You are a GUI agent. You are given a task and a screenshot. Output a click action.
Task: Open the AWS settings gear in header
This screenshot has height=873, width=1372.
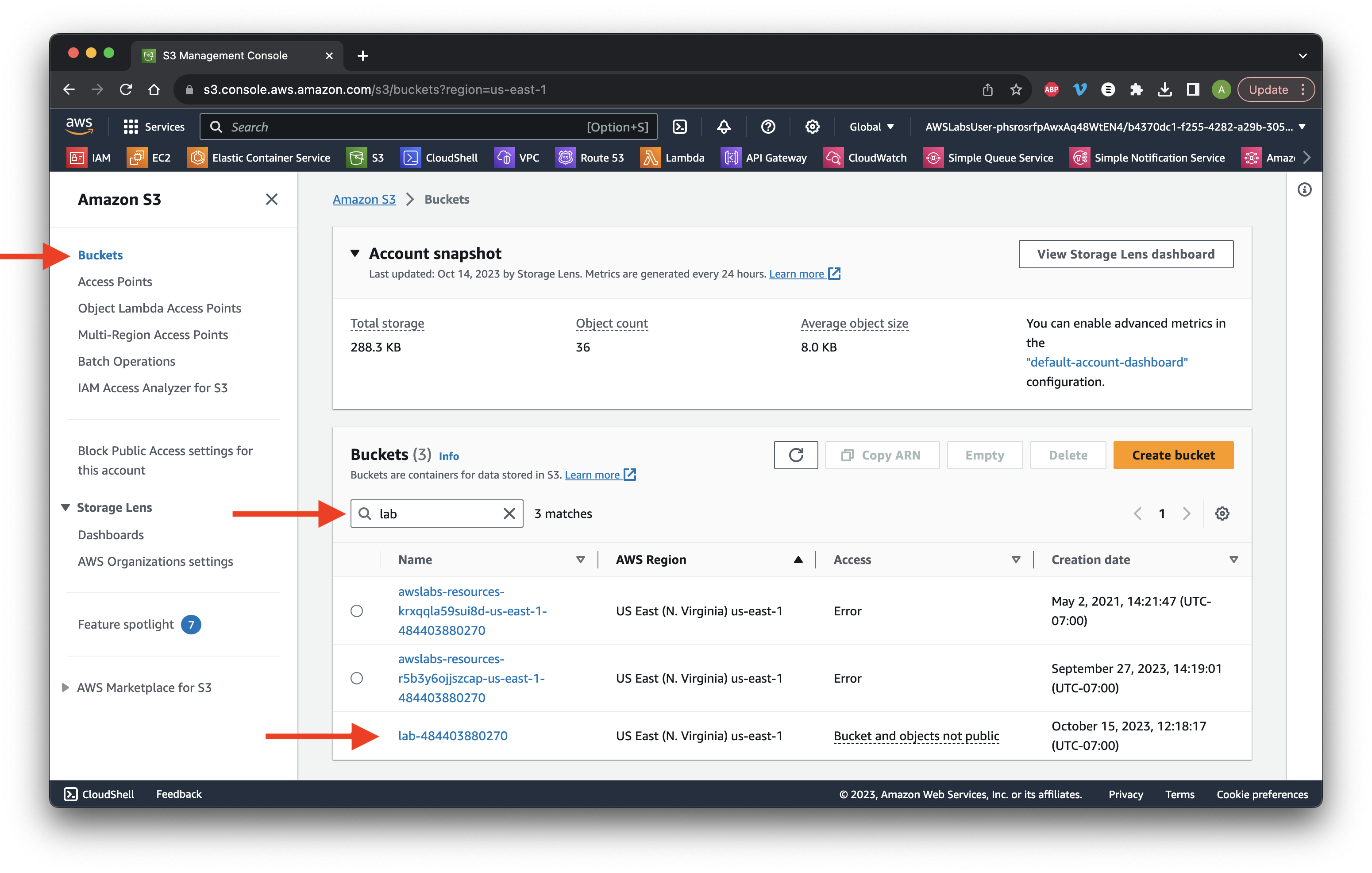812,127
